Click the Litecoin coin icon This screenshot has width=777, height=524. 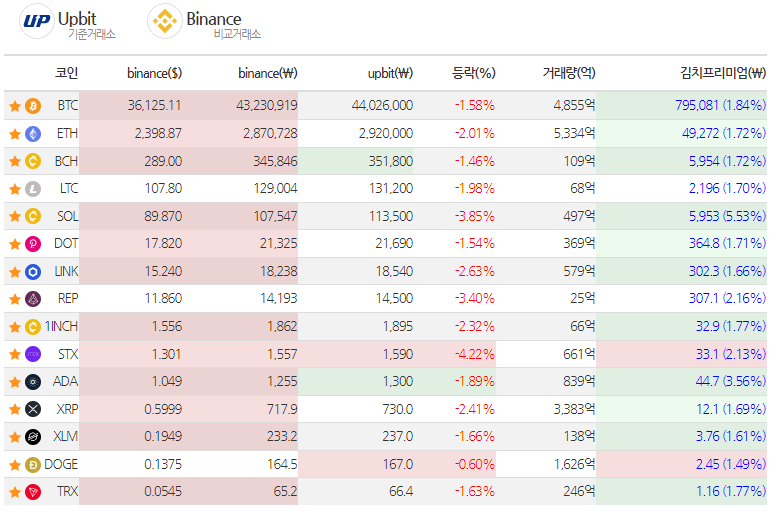[x=33, y=189]
